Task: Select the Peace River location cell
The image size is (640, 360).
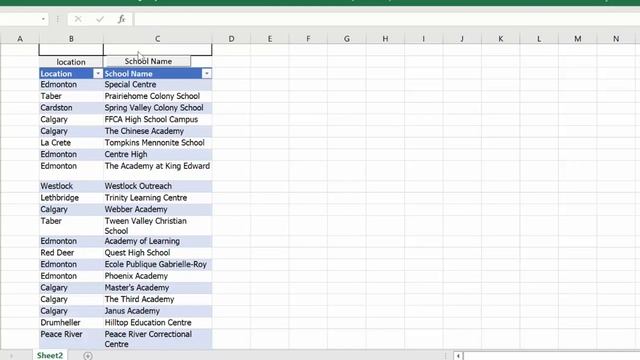Action: [71, 339]
